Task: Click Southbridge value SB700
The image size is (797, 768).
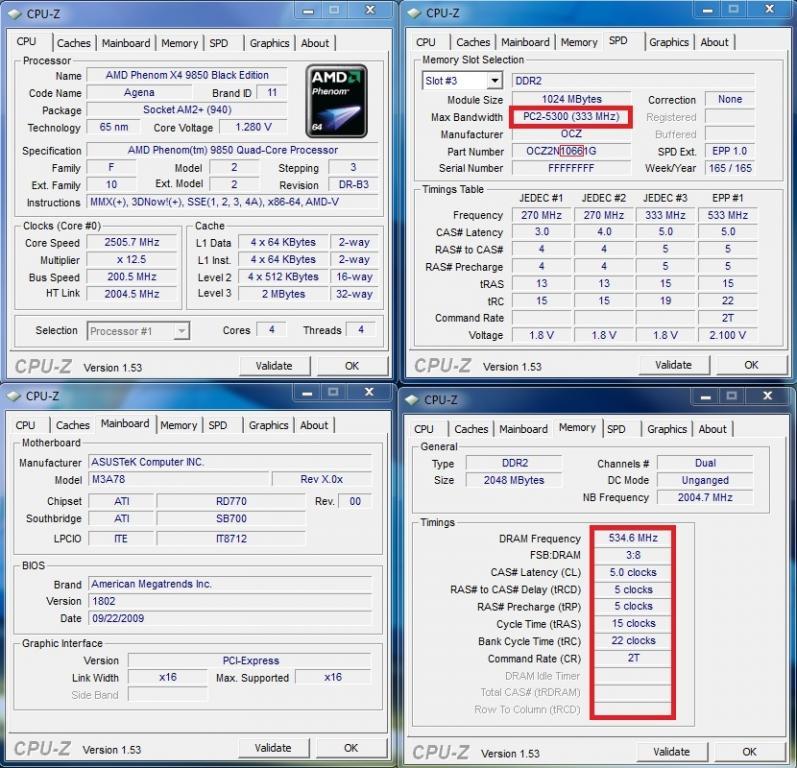Action: point(231,518)
